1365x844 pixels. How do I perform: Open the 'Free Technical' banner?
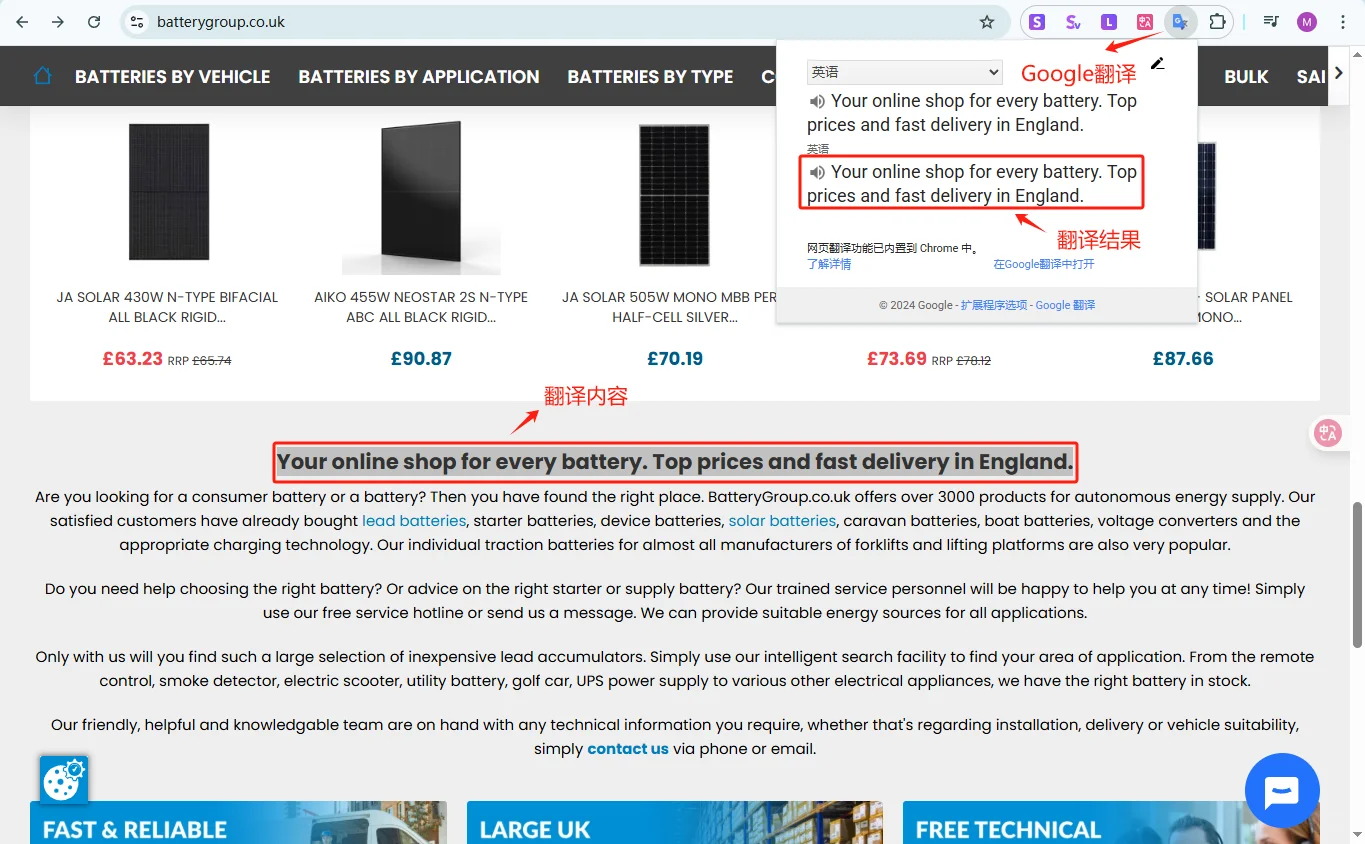point(1111,822)
